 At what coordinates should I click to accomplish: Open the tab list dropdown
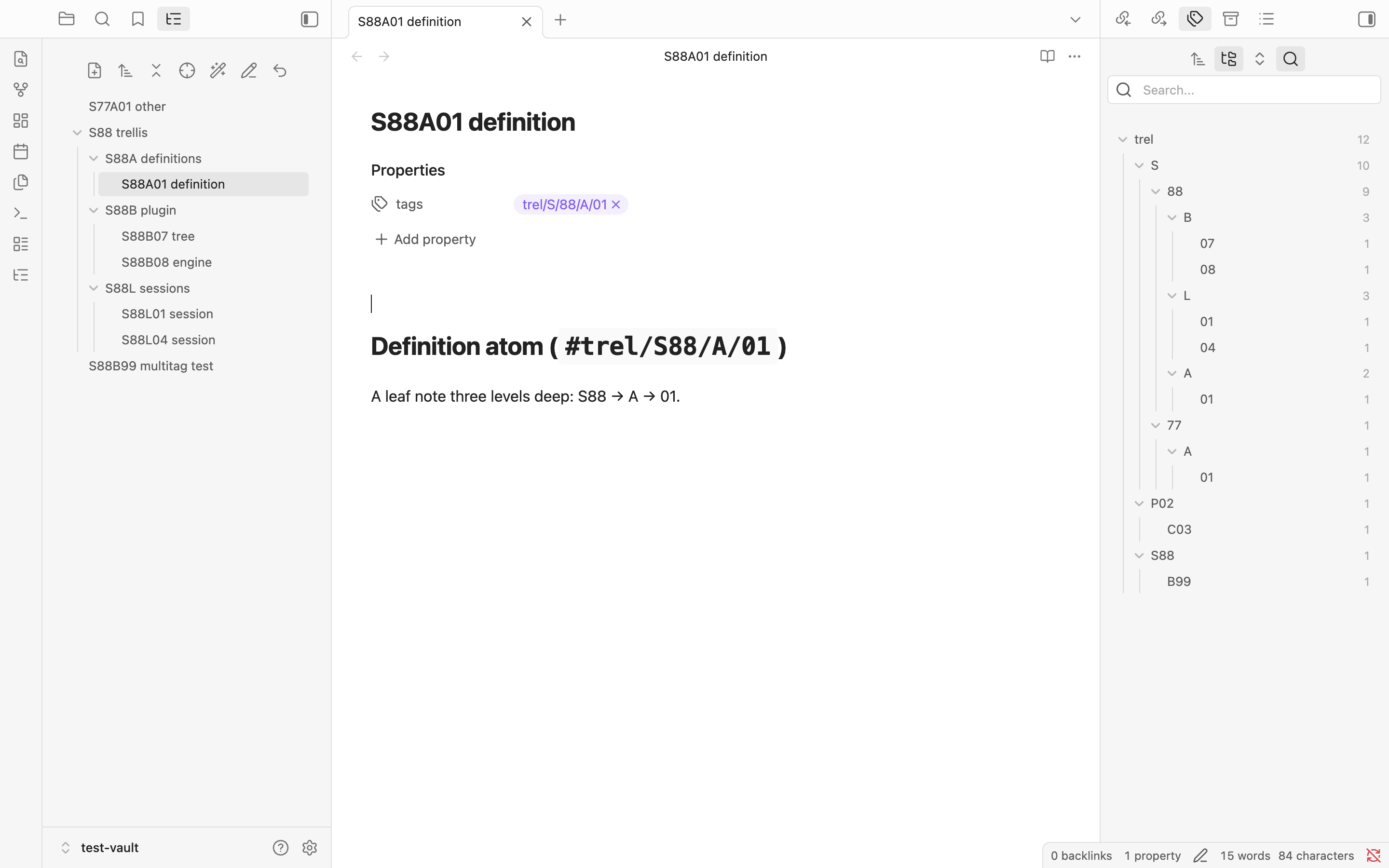pyautogui.click(x=1075, y=20)
